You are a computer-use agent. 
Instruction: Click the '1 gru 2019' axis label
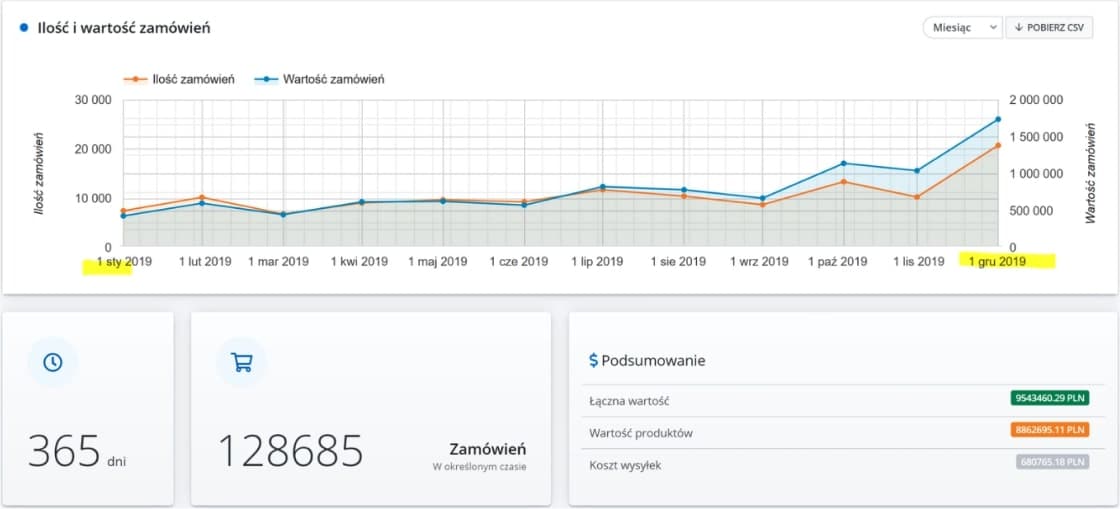(998, 262)
